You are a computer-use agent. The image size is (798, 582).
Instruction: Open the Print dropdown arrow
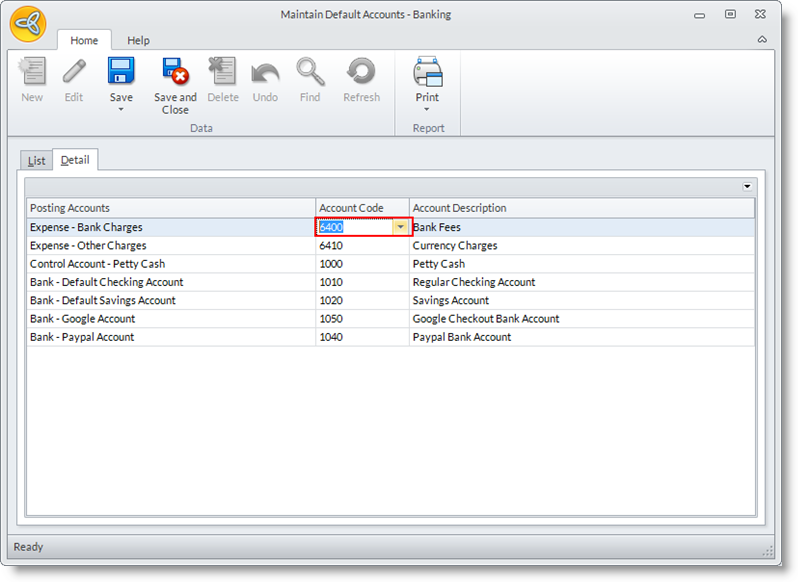427,109
